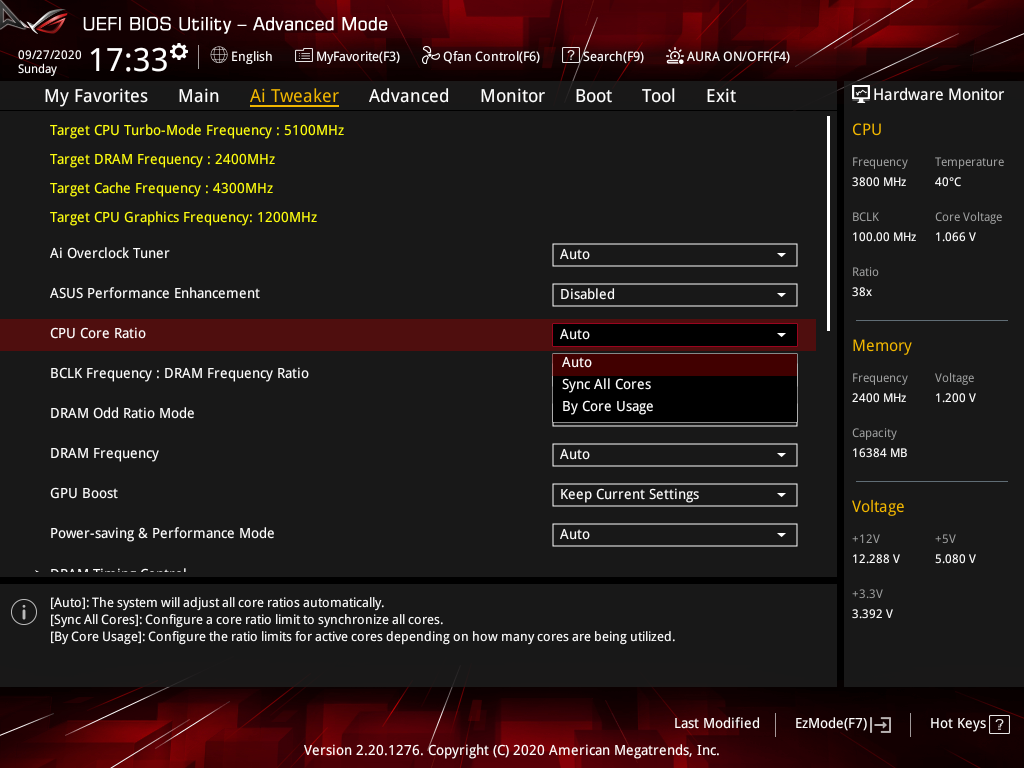
Task: Switch to Monitor tab
Action: tap(512, 96)
